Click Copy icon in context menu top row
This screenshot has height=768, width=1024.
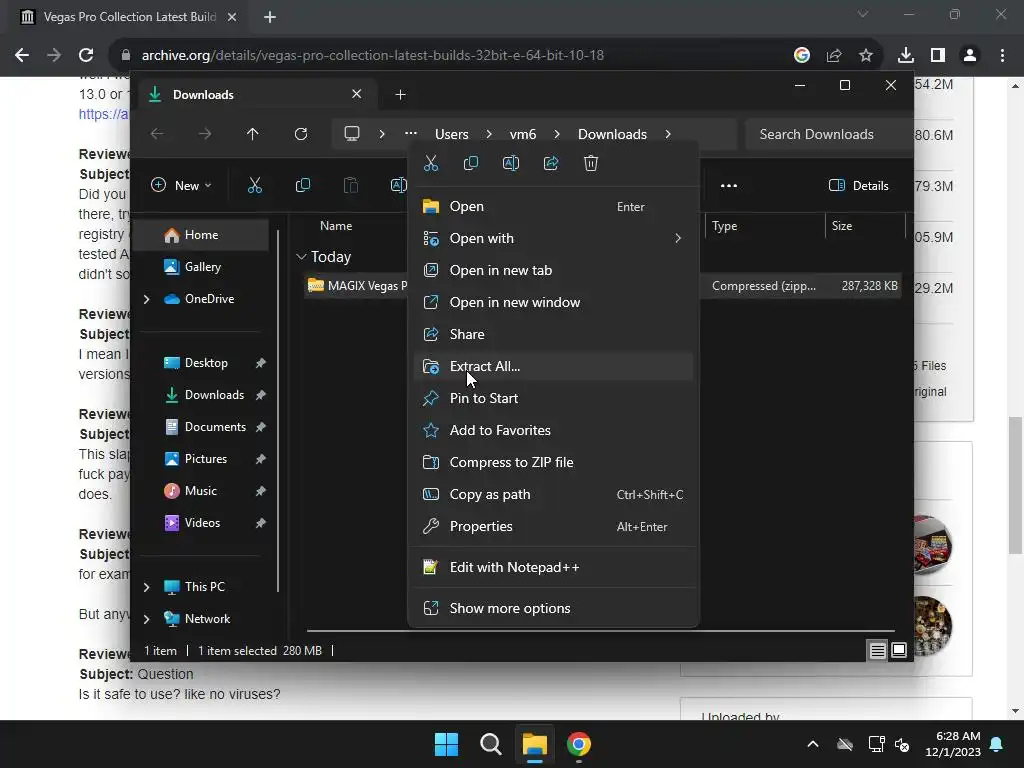click(x=471, y=163)
